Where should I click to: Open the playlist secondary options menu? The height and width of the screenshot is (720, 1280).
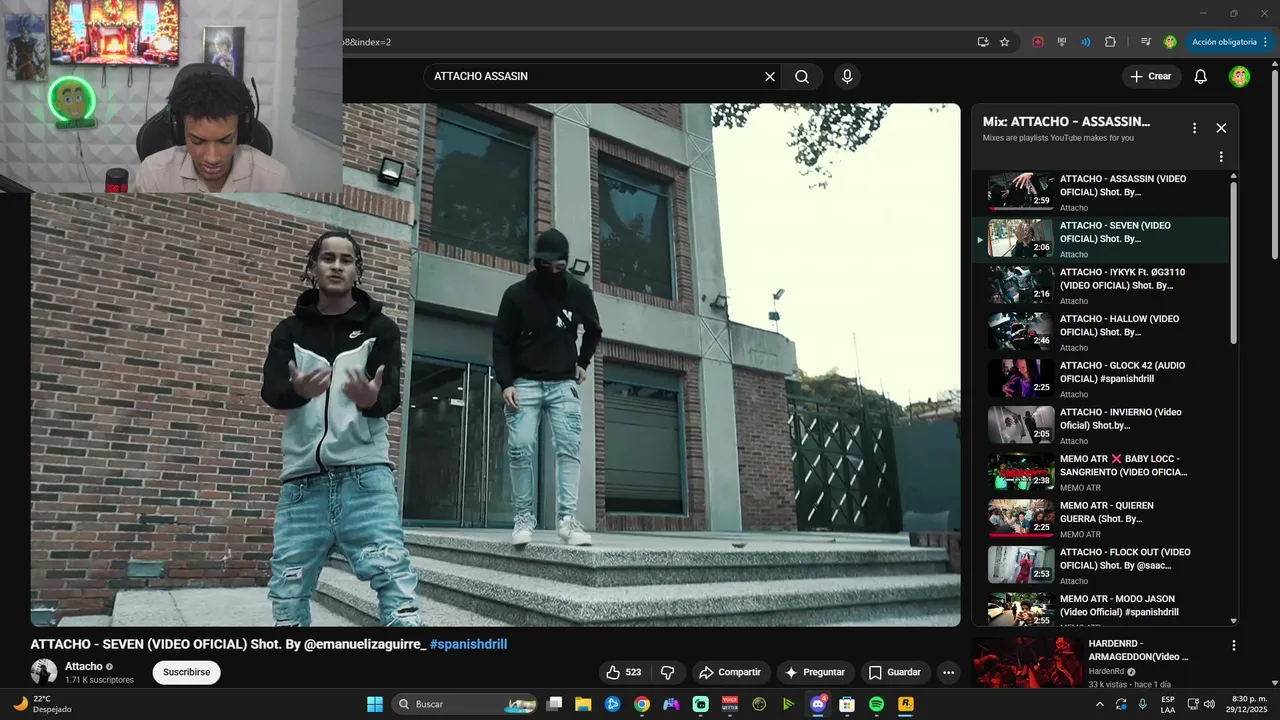pos(1221,157)
